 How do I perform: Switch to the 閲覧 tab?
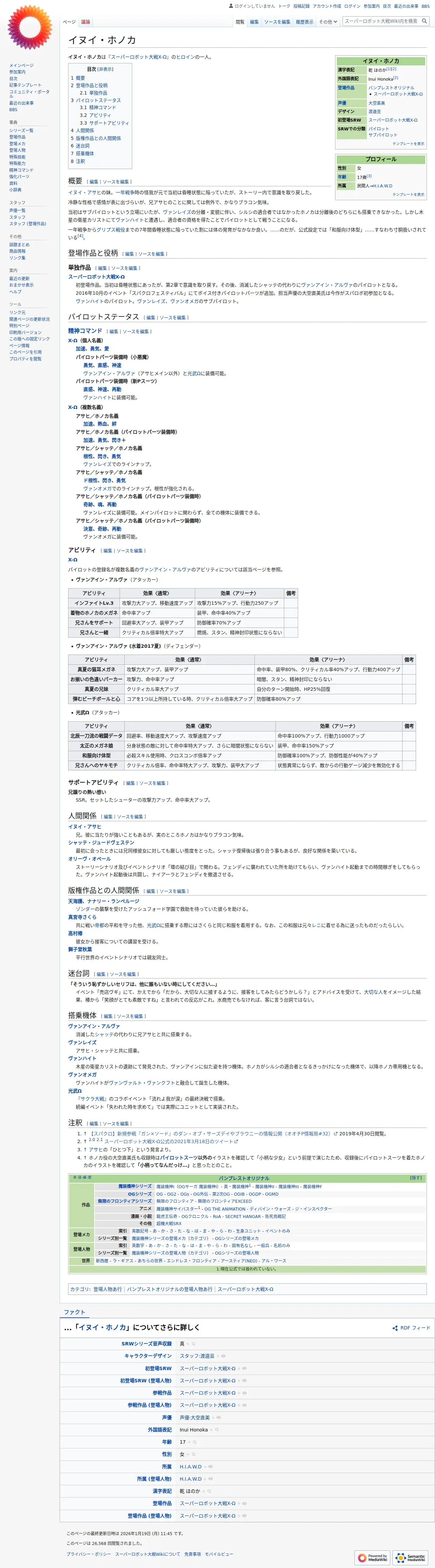pyautogui.click(x=240, y=22)
